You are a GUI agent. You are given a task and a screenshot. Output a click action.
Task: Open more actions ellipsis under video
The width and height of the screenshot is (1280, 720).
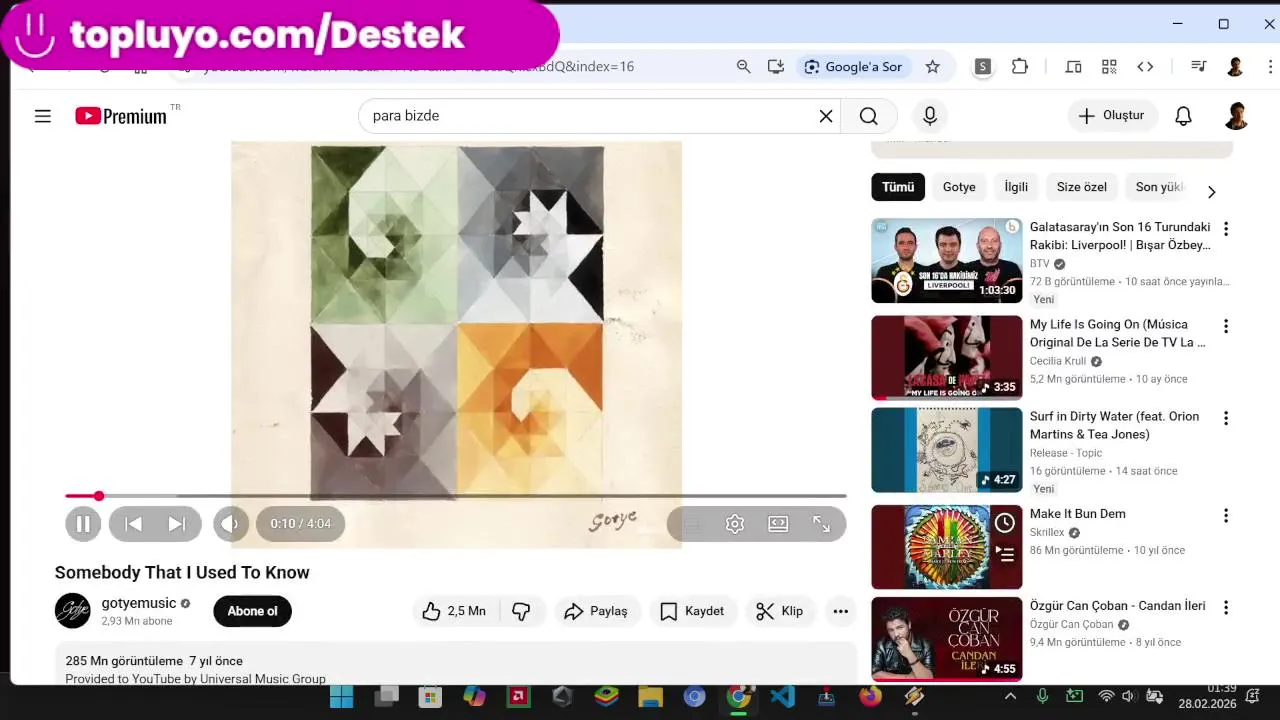pos(840,611)
